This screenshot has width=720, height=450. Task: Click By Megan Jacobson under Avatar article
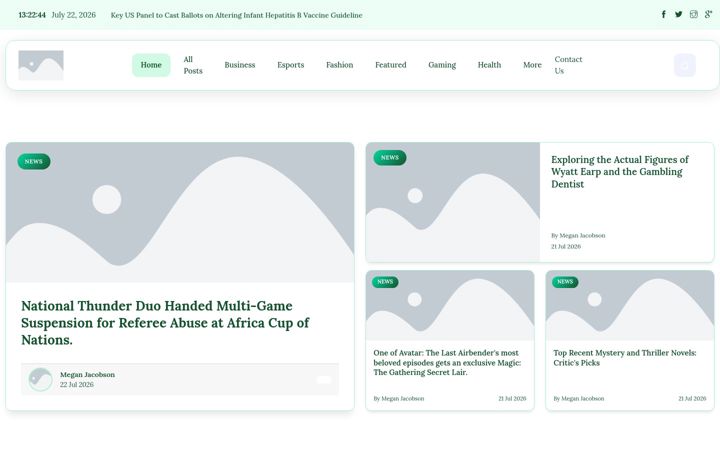click(x=399, y=399)
